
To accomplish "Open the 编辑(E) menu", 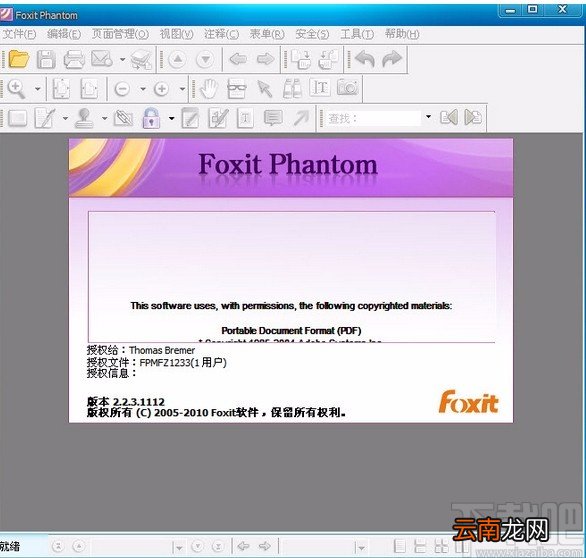I will click(64, 34).
